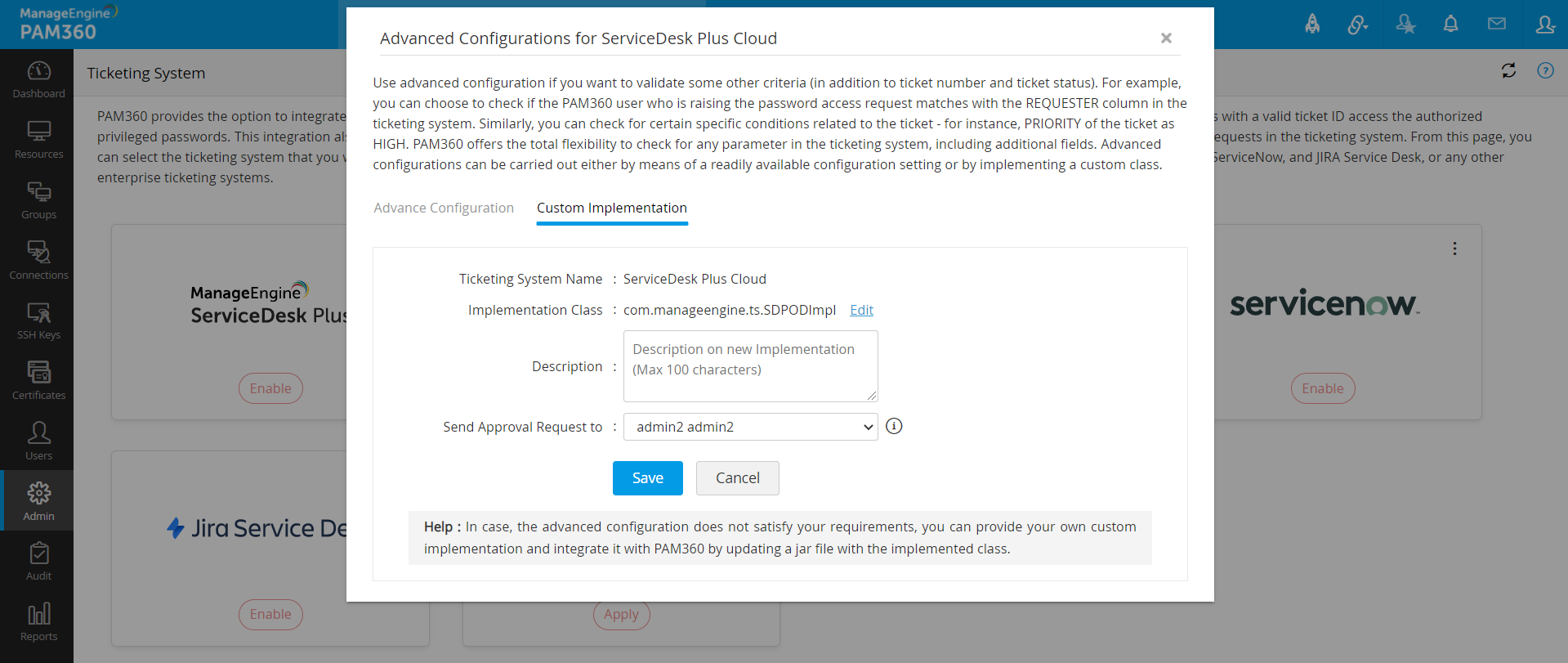Image resolution: width=1568 pixels, height=663 pixels.
Task: Click Edit link next to Implementation Class
Action: click(x=861, y=310)
